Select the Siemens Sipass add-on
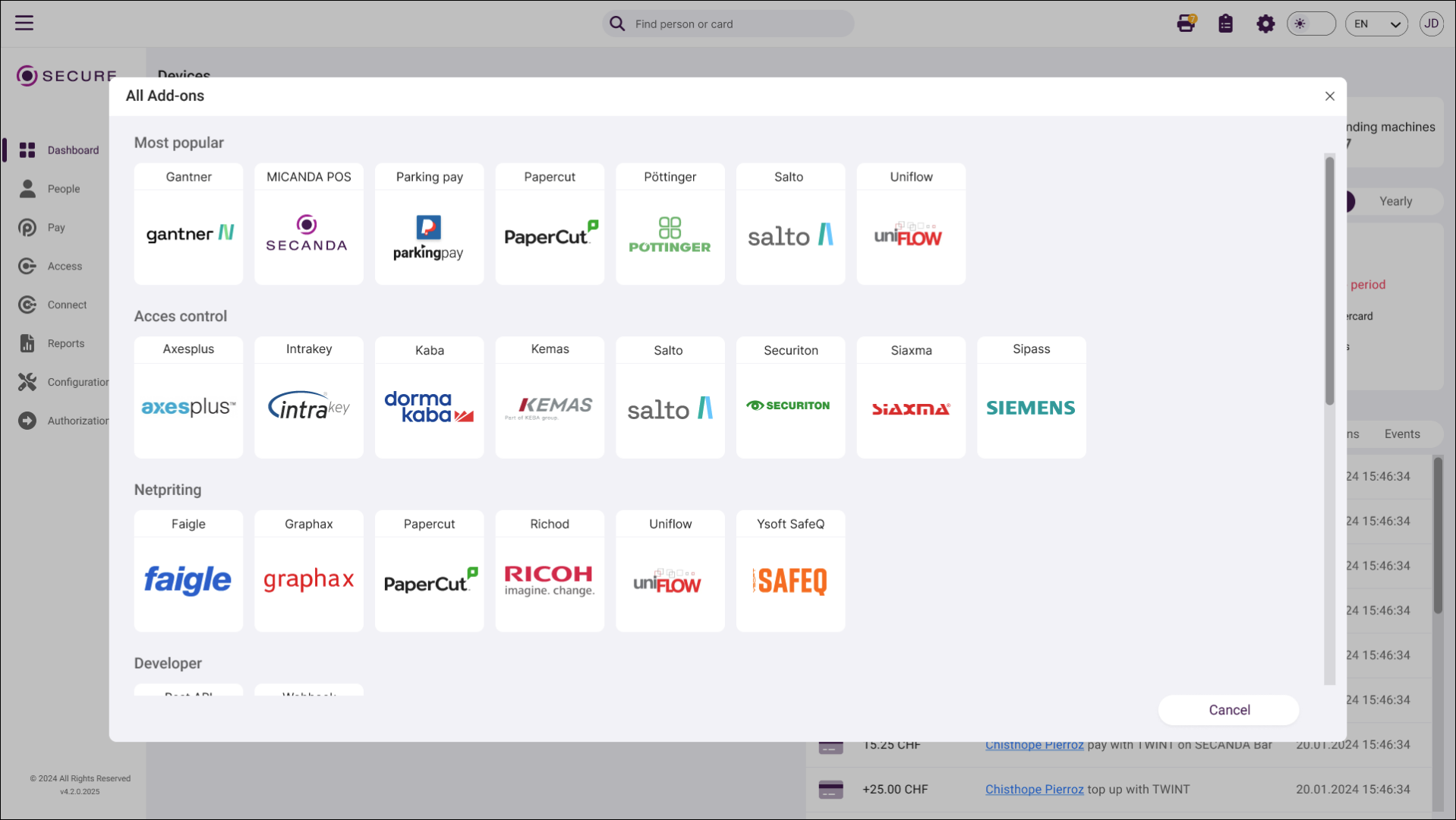Screen dimensions: 1456x820 pyautogui.click(x=1031, y=397)
